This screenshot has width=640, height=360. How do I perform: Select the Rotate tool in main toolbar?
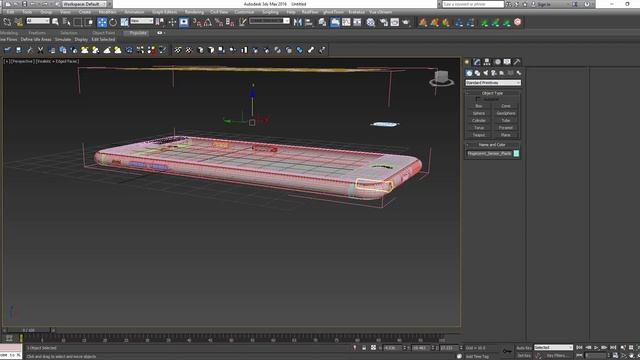tap(113, 22)
